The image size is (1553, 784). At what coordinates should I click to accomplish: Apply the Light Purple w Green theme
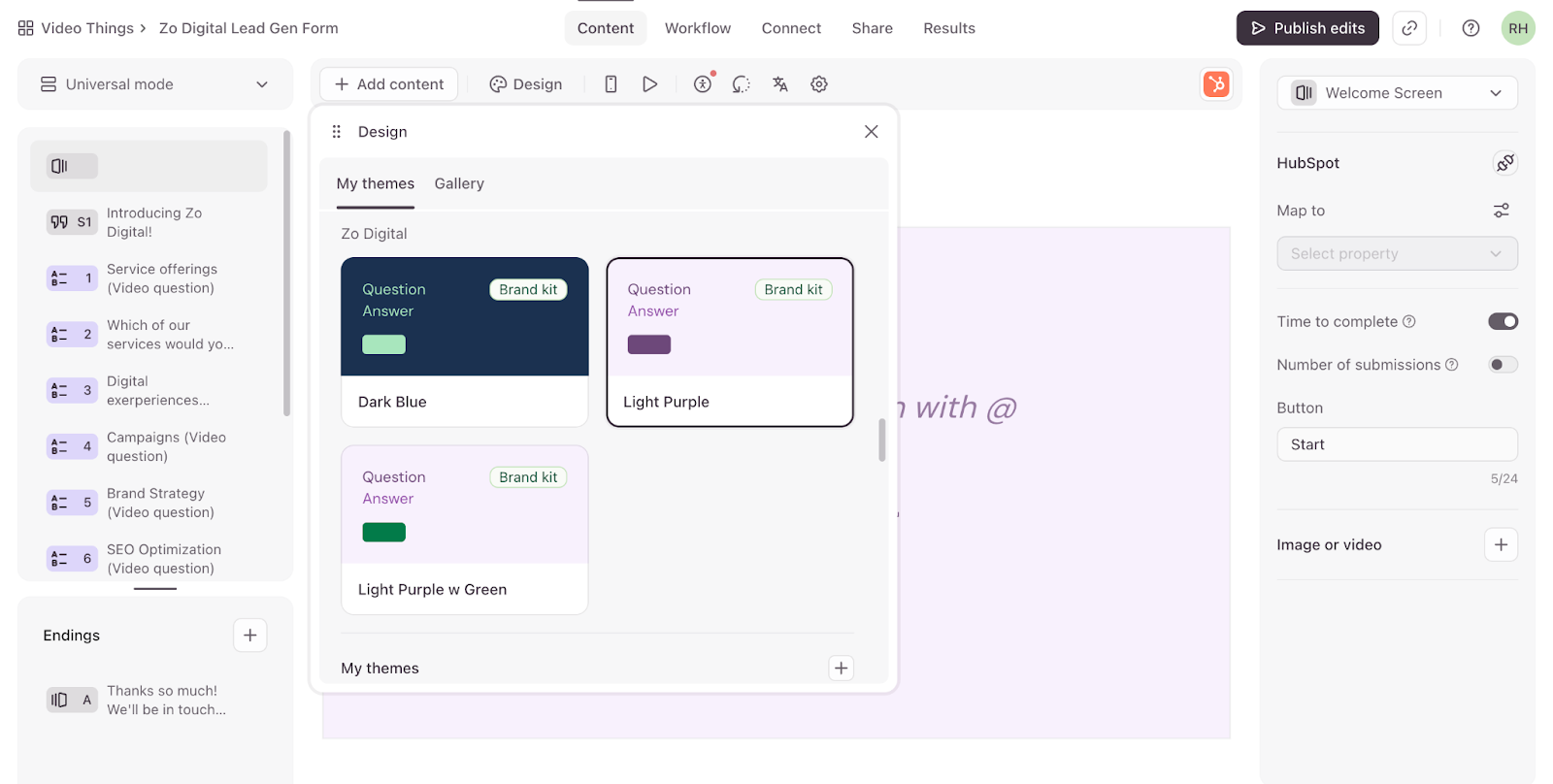click(465, 530)
